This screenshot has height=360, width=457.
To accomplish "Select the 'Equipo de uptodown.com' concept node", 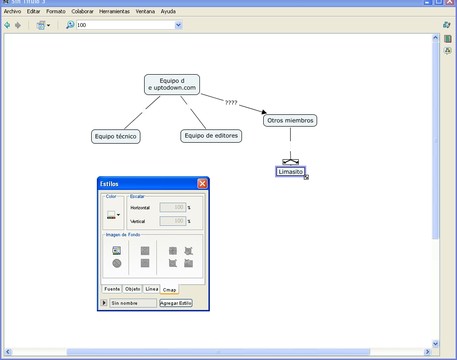I will (172, 84).
